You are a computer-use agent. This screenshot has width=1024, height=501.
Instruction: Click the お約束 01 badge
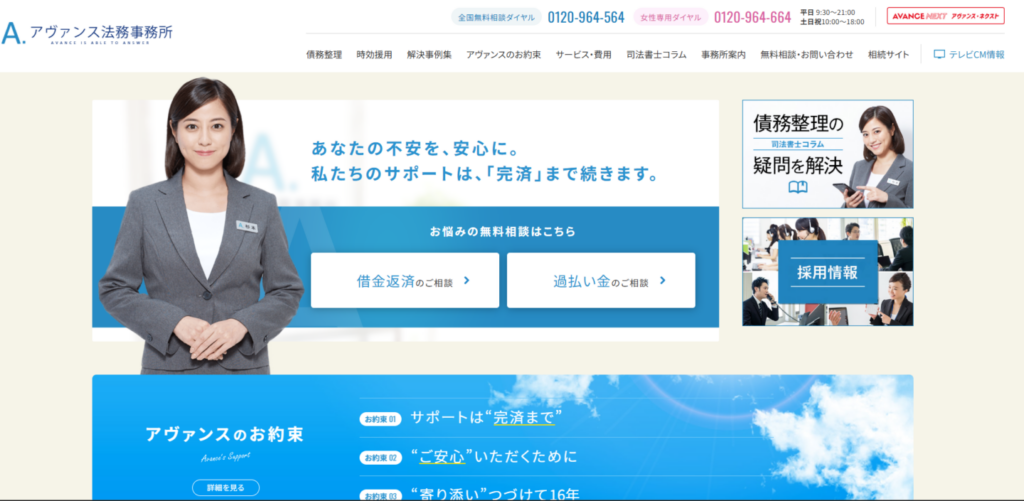point(380,419)
